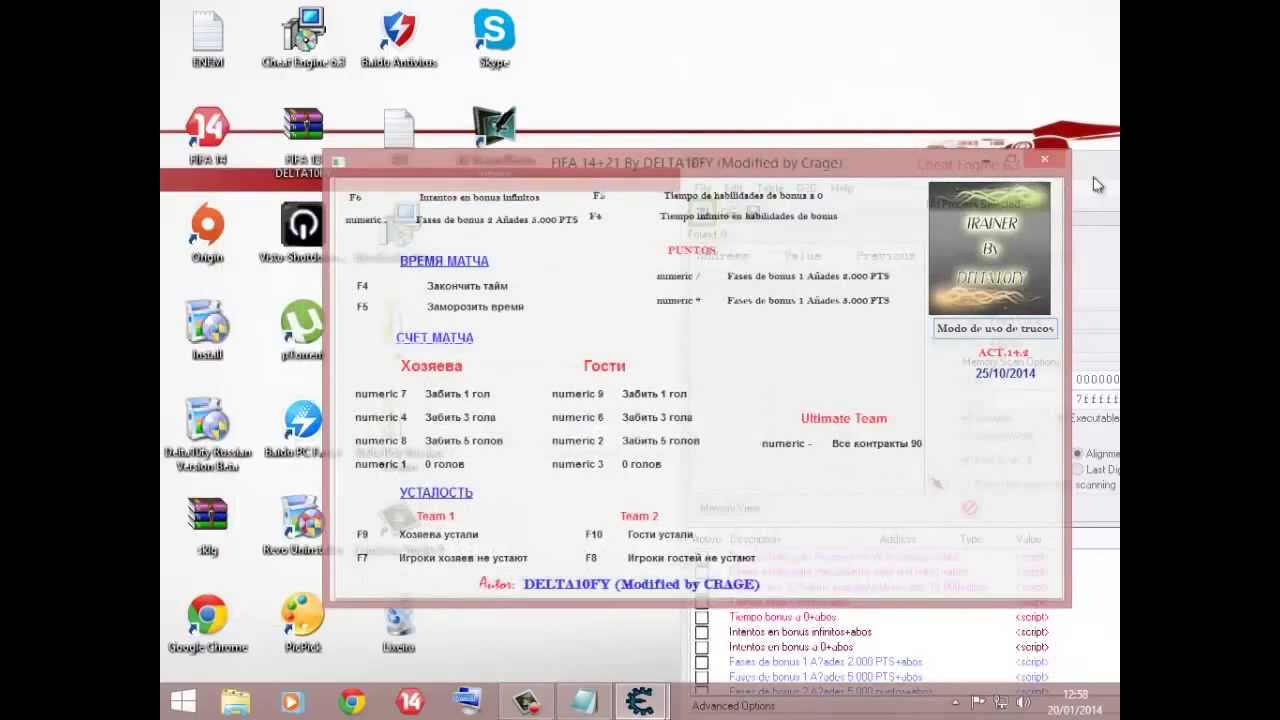Click the trainer logo image by DELTA10FY
Viewport: 1280px width, 720px height.
(x=989, y=248)
